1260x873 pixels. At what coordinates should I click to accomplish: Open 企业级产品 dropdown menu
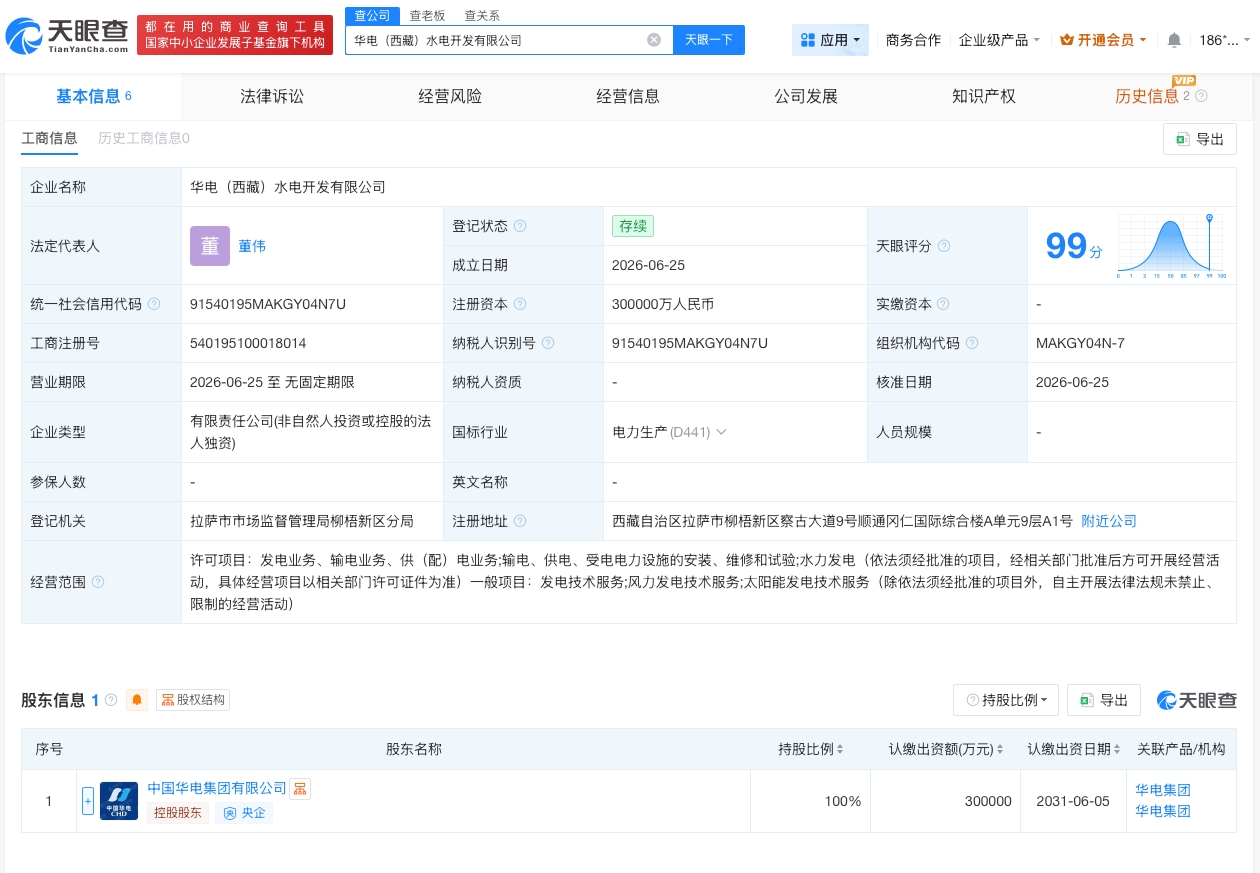pos(999,40)
